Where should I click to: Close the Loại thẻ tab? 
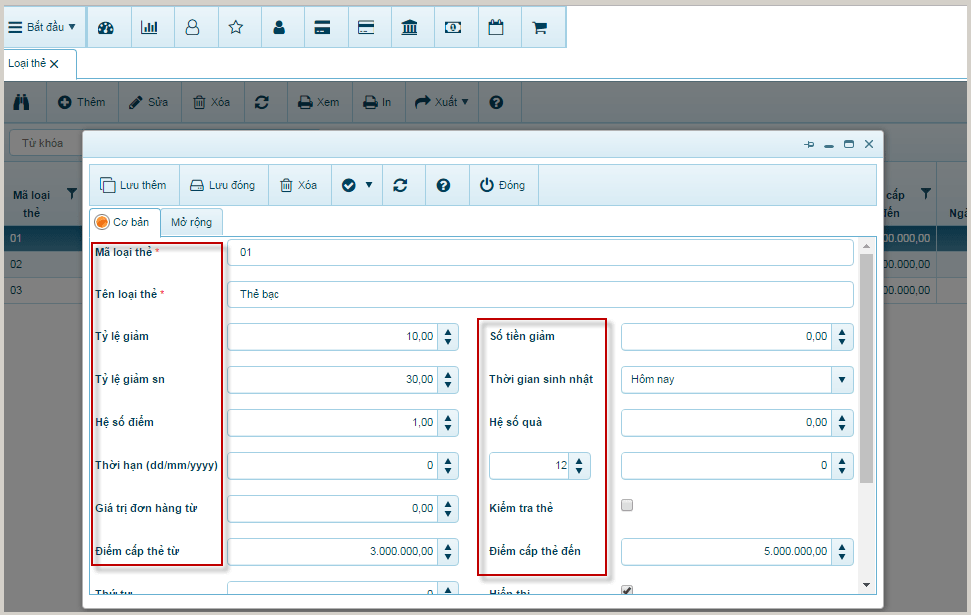[x=54, y=64]
